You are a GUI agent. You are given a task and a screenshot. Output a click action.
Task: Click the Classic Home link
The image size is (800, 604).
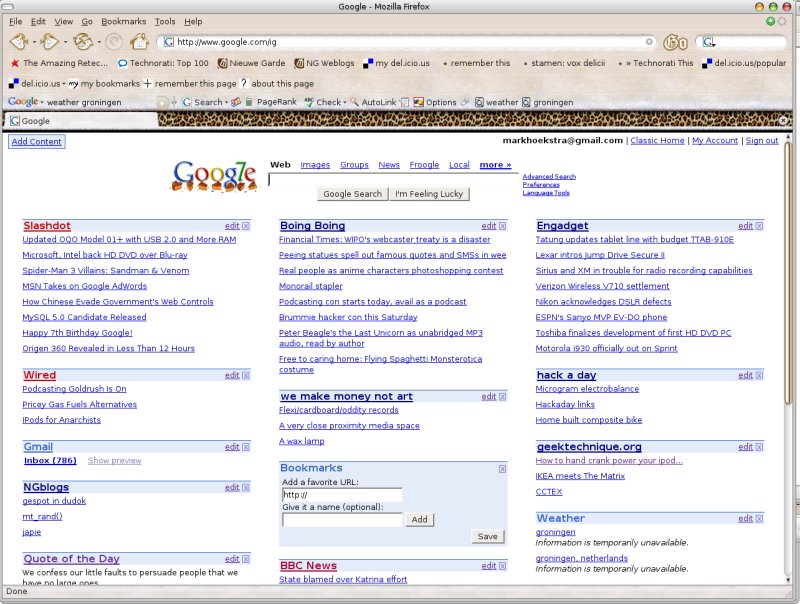tap(657, 140)
